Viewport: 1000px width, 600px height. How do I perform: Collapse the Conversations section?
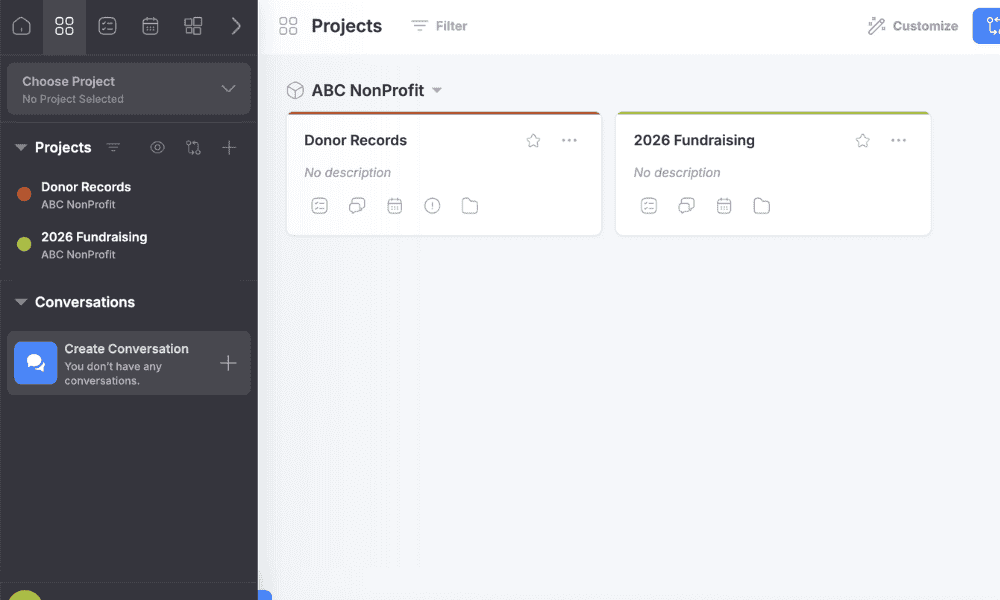[x=21, y=302]
